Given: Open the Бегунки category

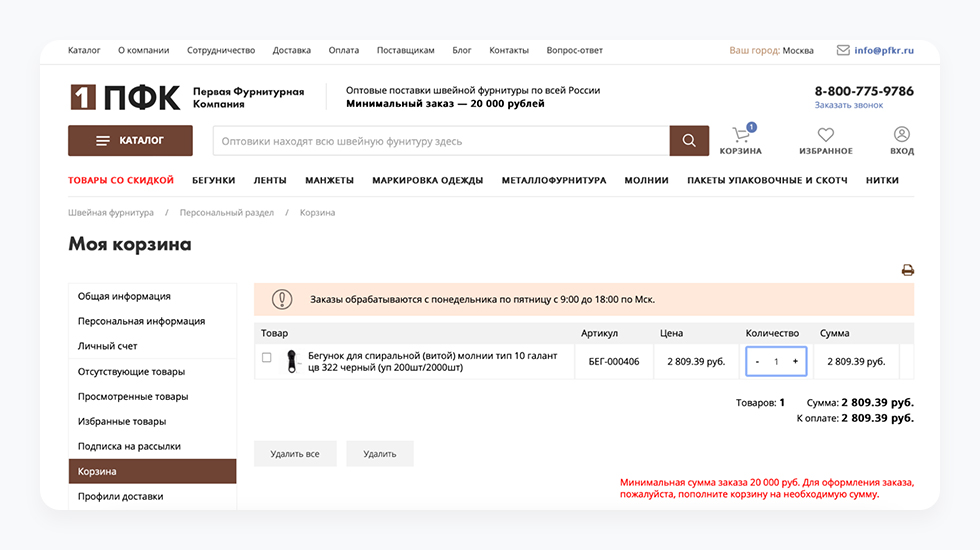Looking at the screenshot, I should 214,180.
